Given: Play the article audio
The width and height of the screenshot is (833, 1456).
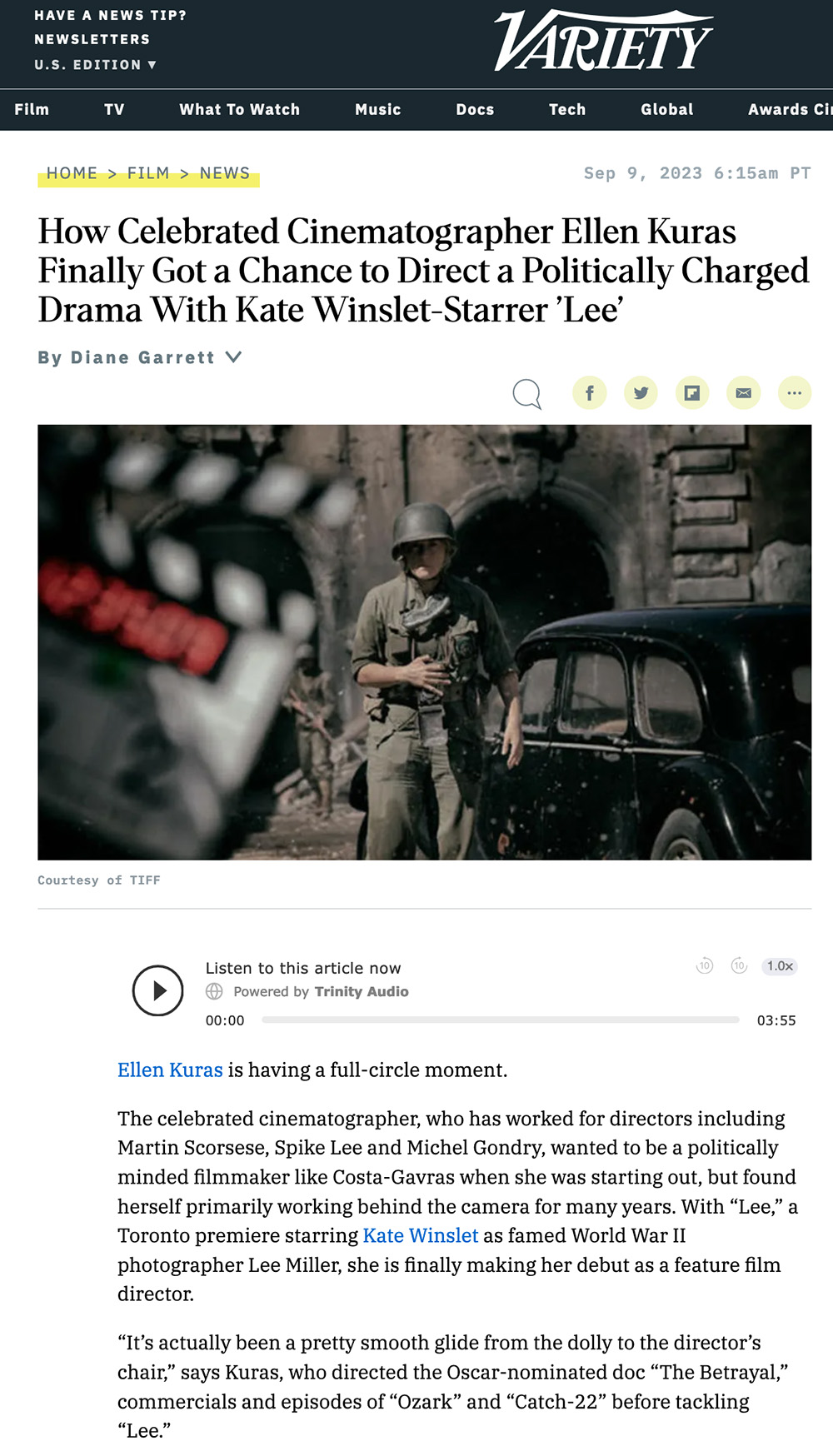Looking at the screenshot, I should 158,990.
